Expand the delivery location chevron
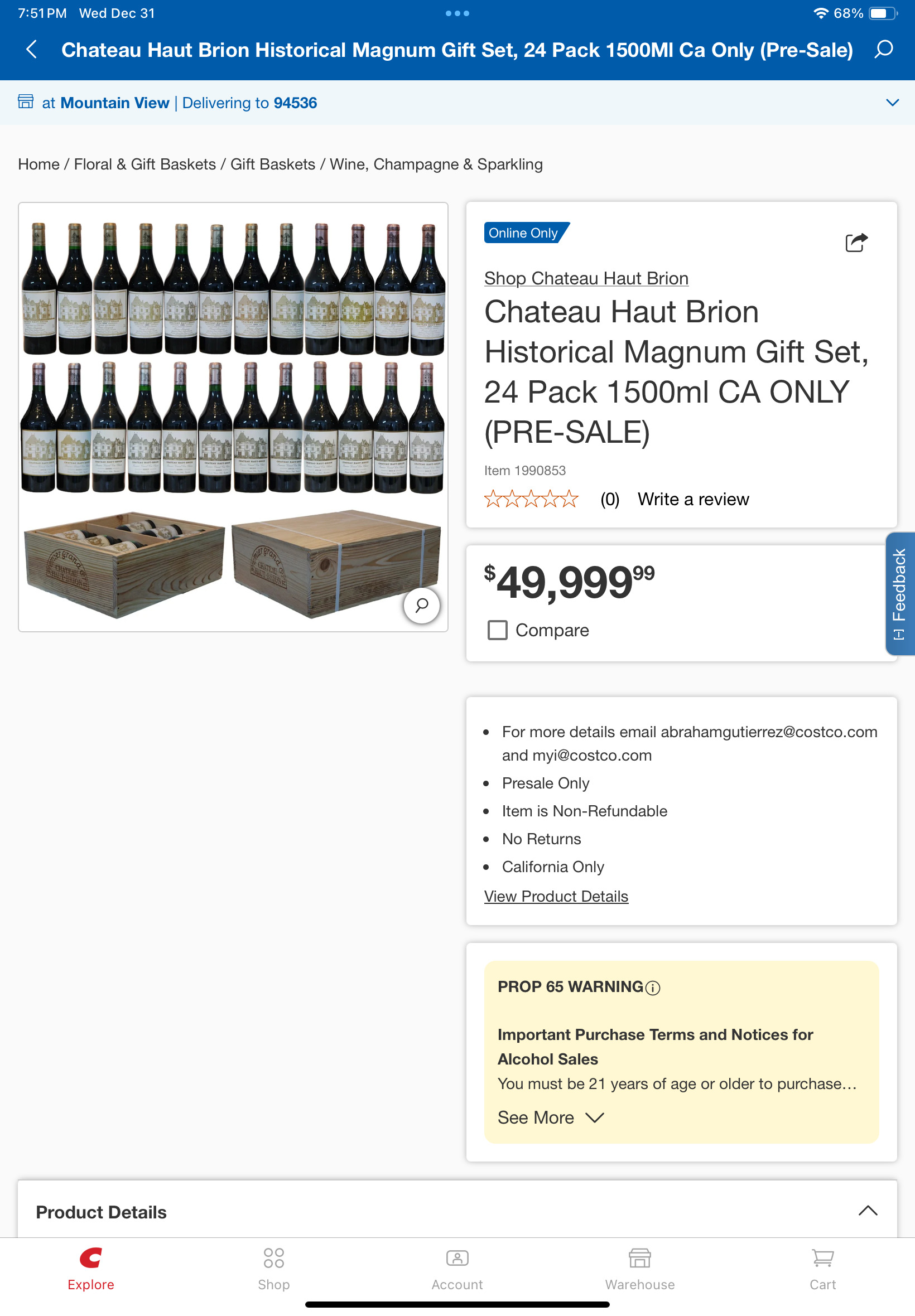The image size is (915, 1316). pyautogui.click(x=892, y=103)
